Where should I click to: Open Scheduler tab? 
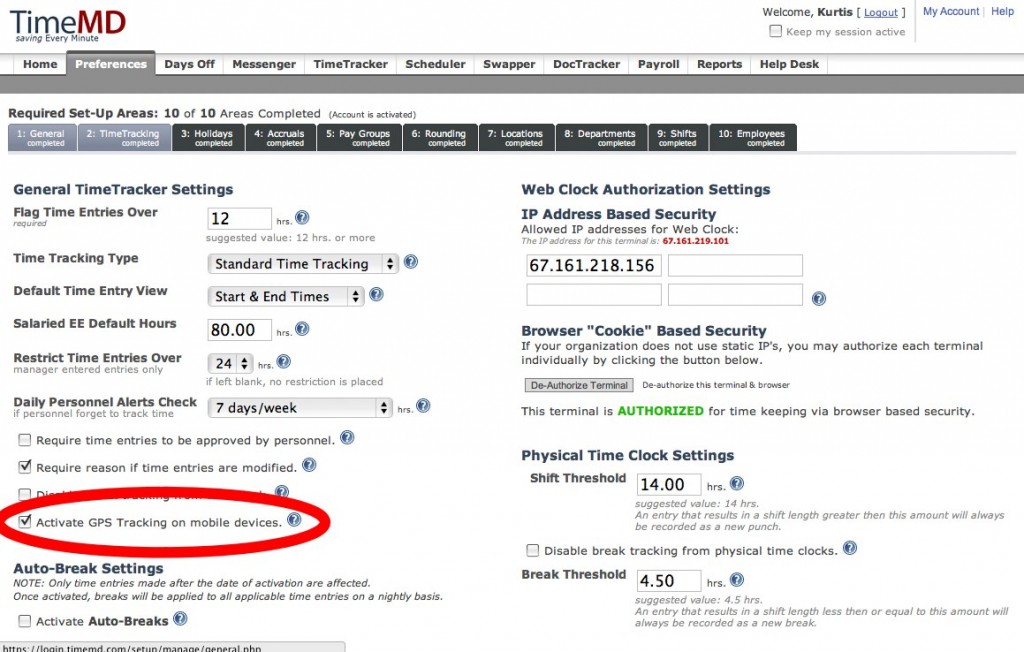[436, 64]
